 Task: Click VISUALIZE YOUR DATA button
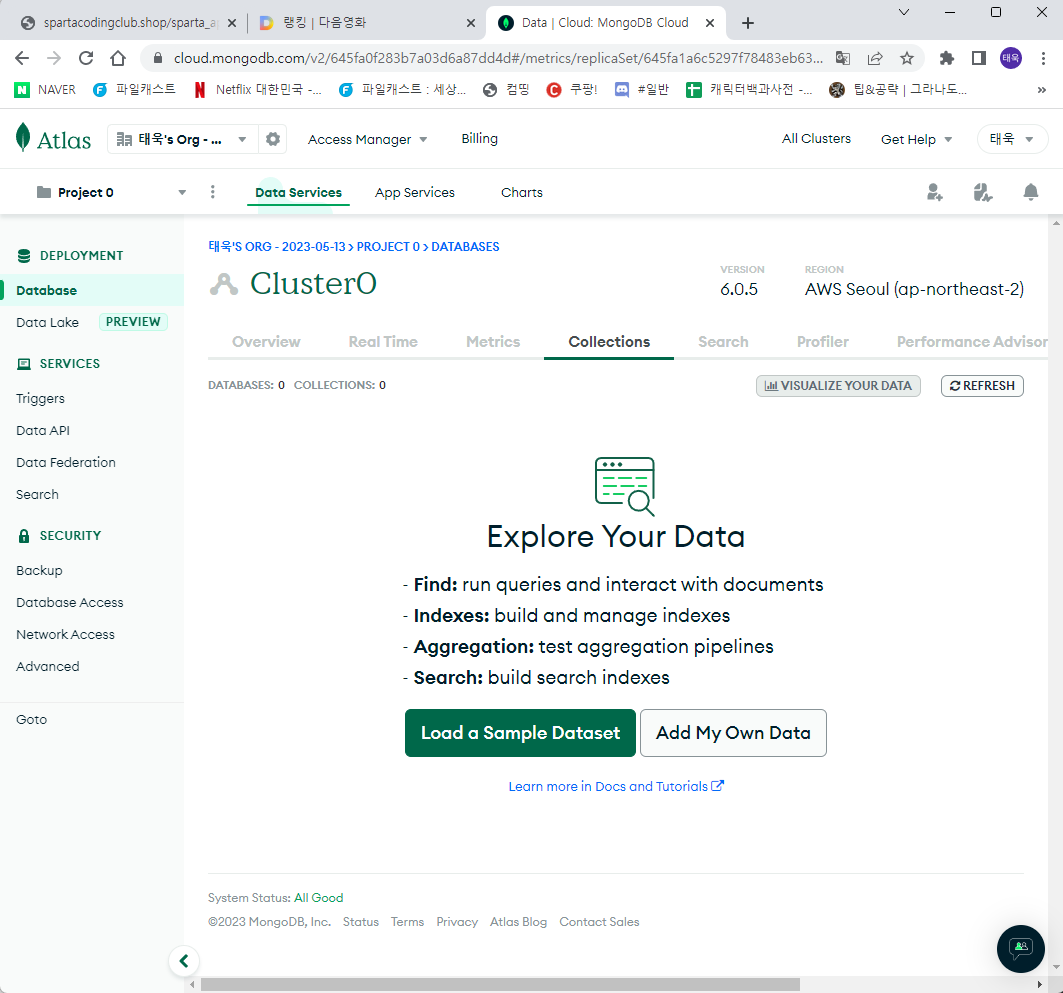838,386
